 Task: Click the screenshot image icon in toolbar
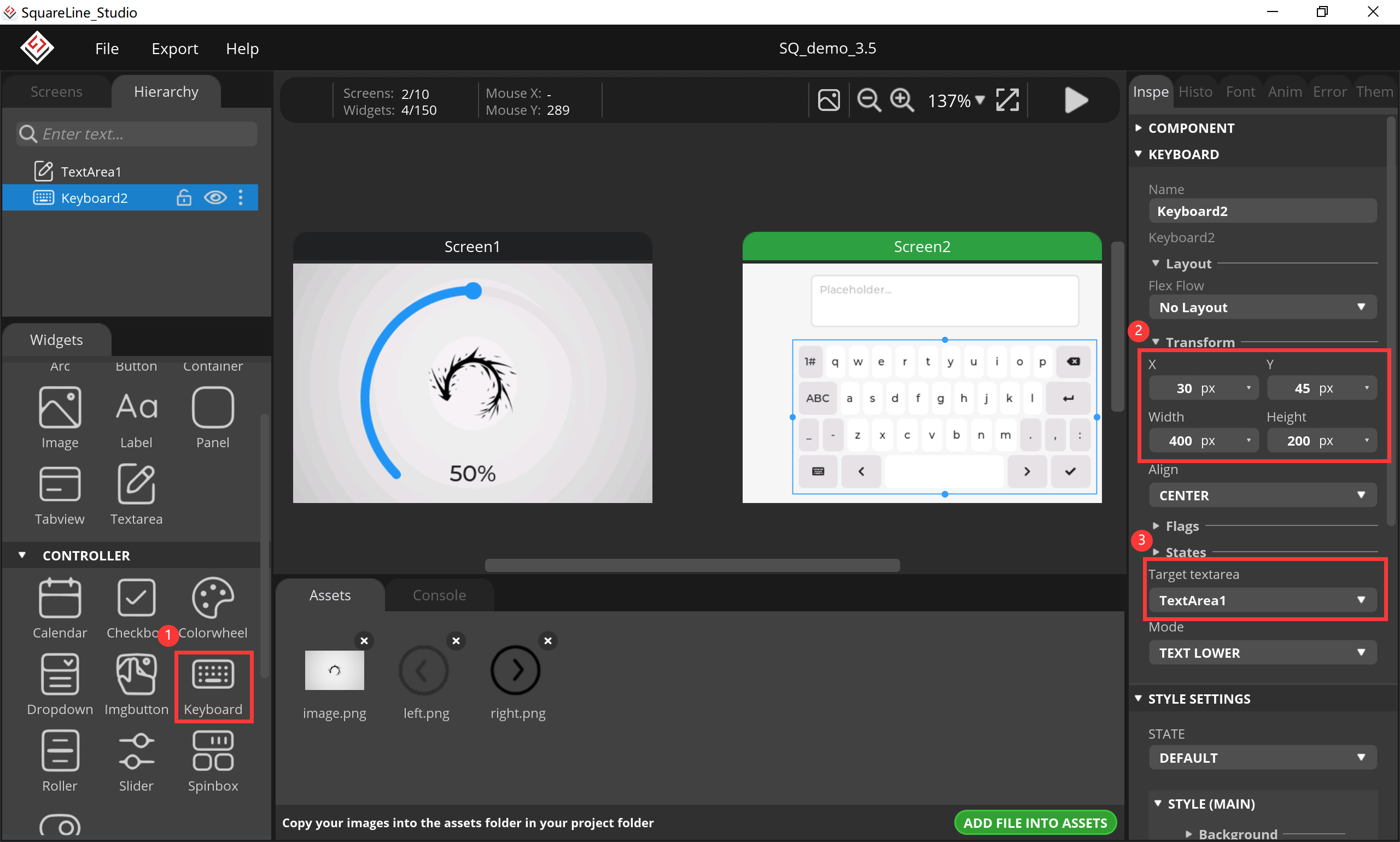pos(829,101)
